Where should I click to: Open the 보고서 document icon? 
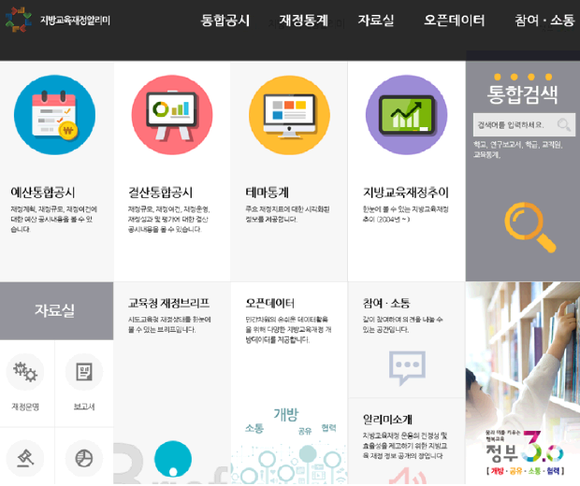(84, 372)
